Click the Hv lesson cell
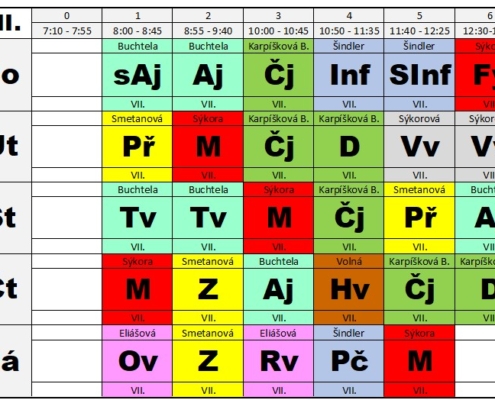Image resolution: width=495 pixels, height=400 pixels. [349, 289]
